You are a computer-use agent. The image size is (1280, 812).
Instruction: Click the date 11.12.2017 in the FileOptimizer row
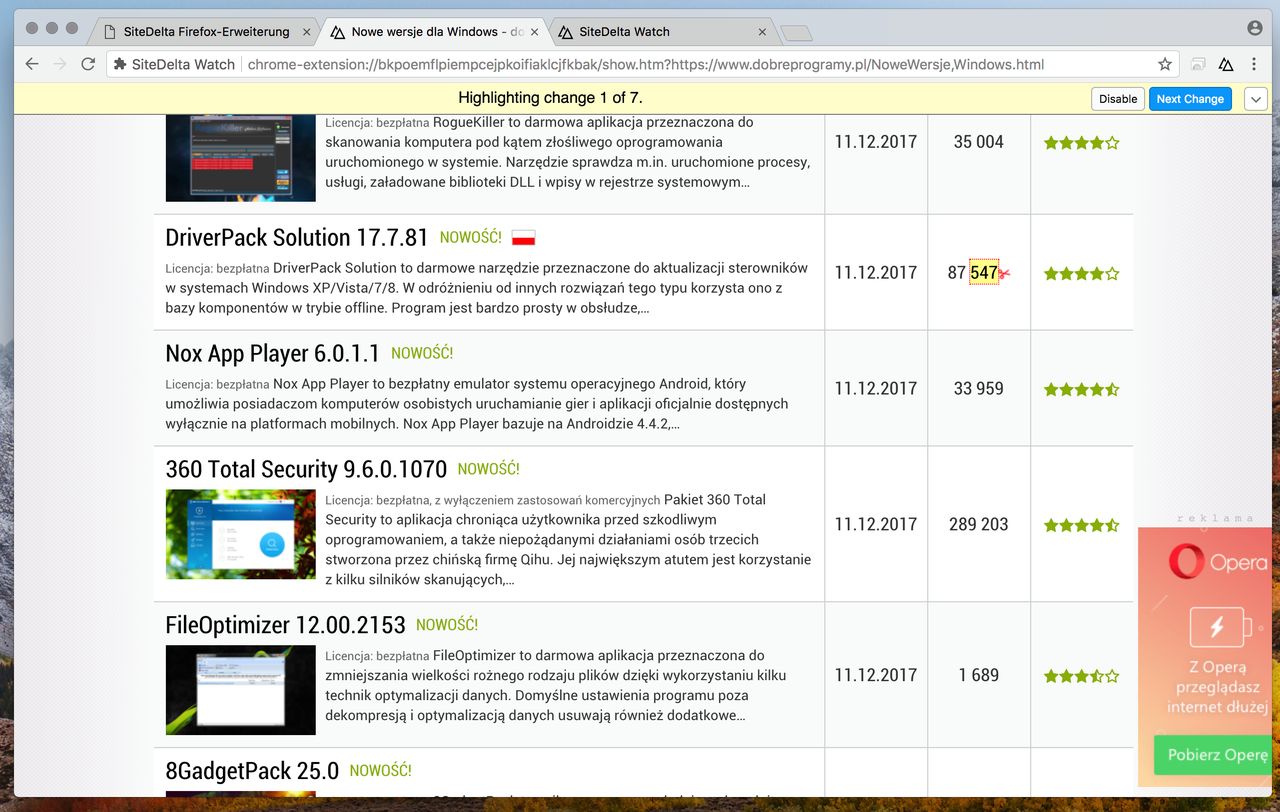click(876, 675)
